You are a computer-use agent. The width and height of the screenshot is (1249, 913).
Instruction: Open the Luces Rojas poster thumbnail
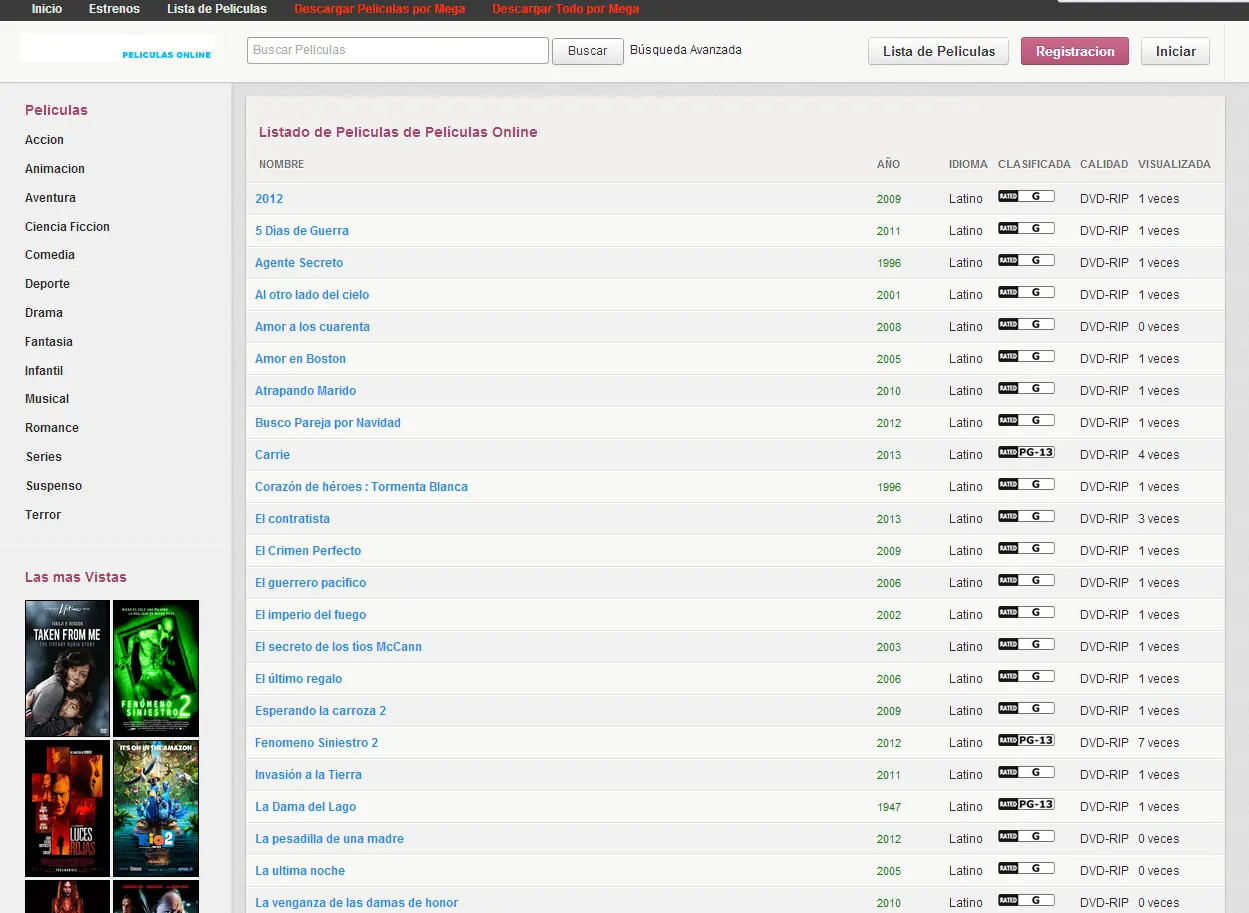(67, 809)
